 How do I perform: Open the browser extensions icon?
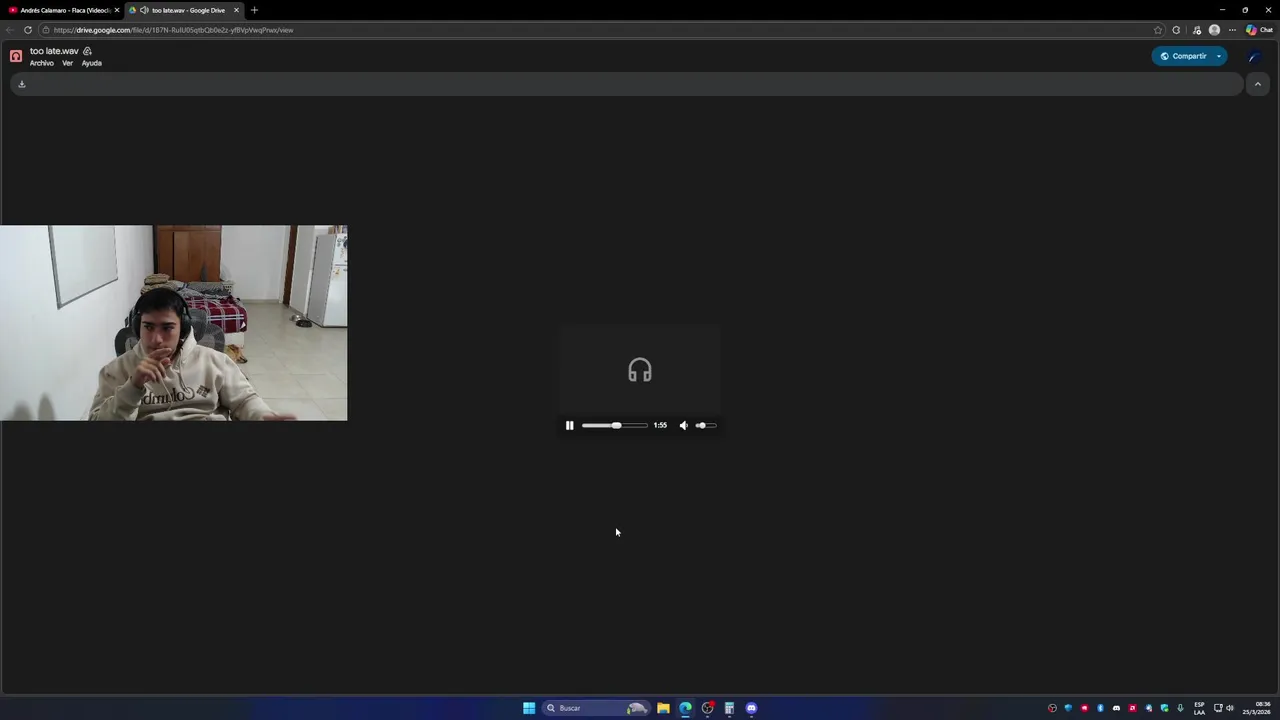coord(1176,30)
